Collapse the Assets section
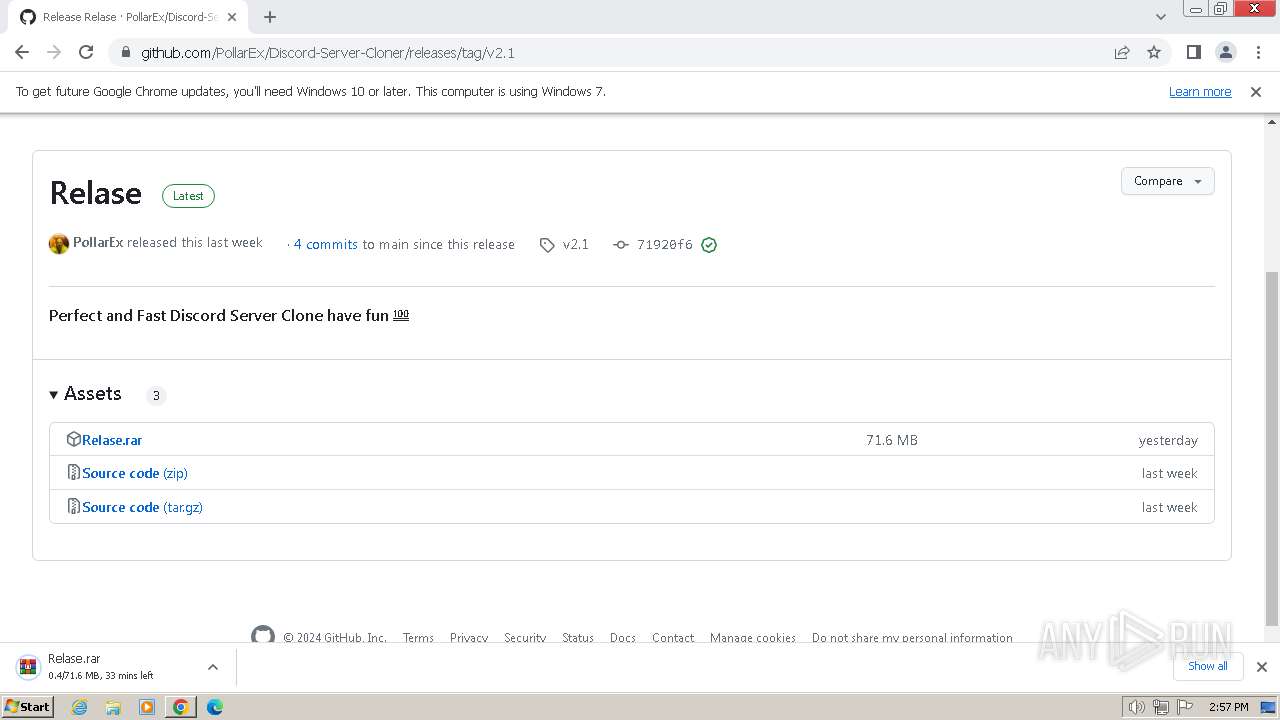Screen dimensions: 1280x720 [x=85, y=394]
